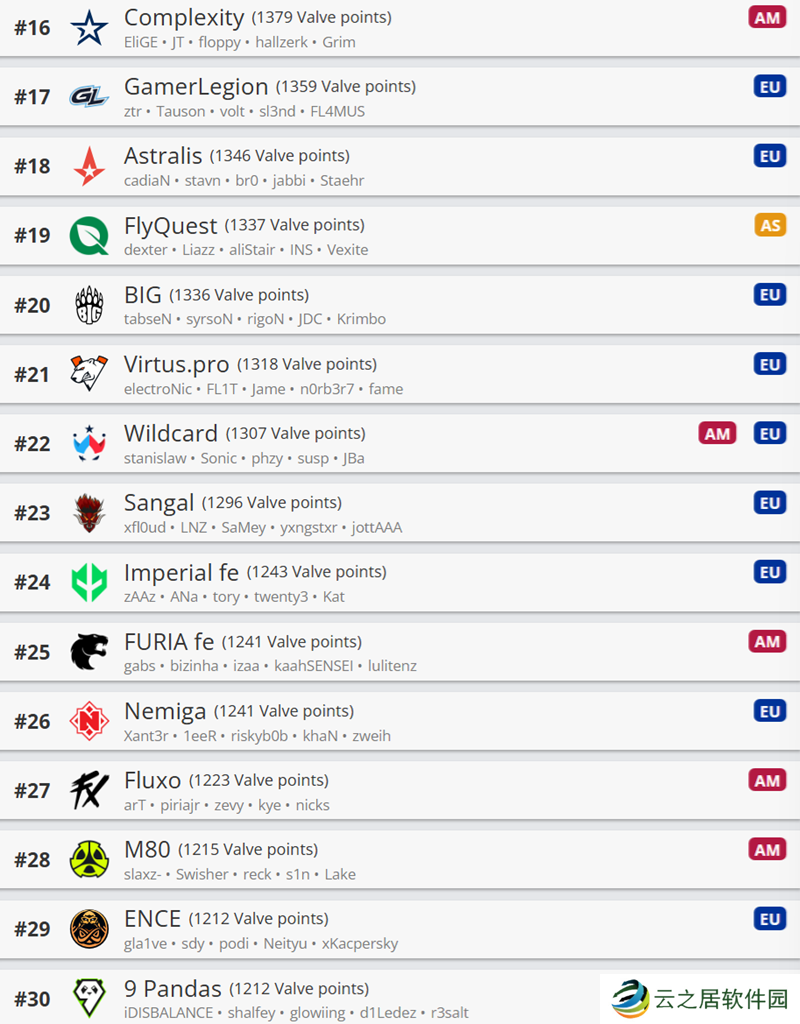Click the FlyQuest green leaf logo
Image resolution: width=800 pixels, height=1024 pixels.
click(x=89, y=236)
